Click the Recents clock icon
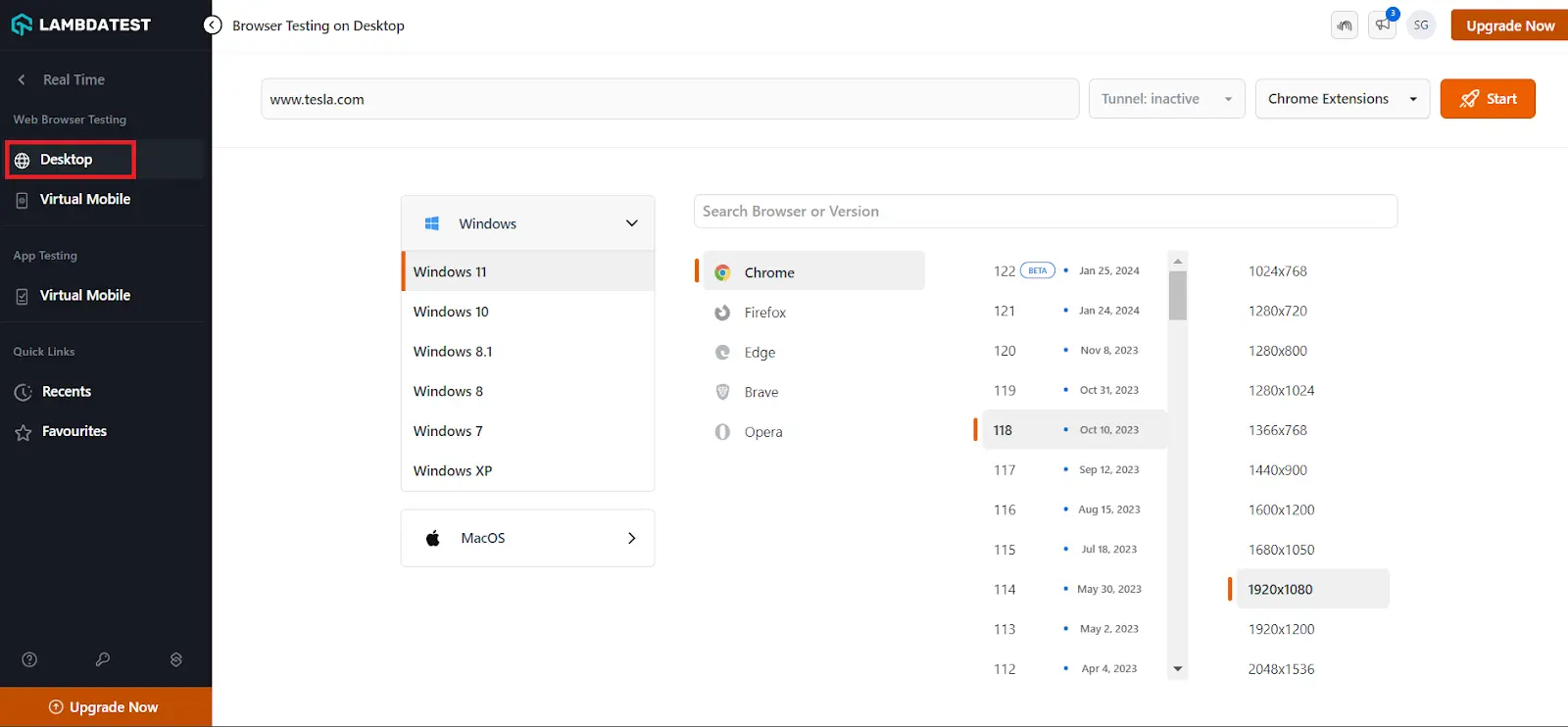This screenshot has height=727, width=1568. (24, 393)
